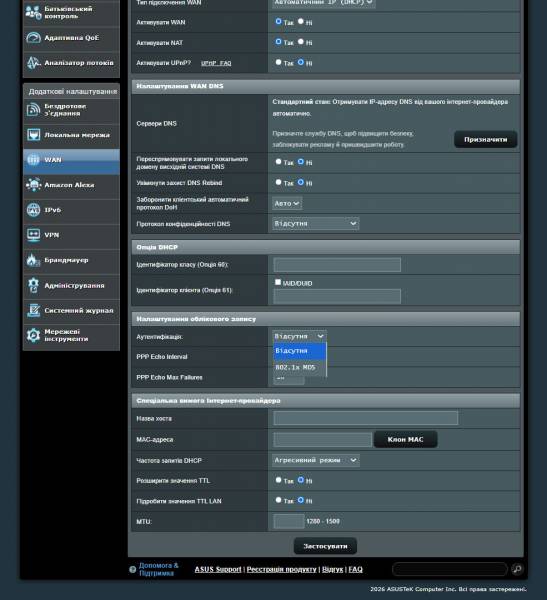This screenshot has width=547, height=600.
Task: Focus the MTU input field
Action: click(x=289, y=521)
